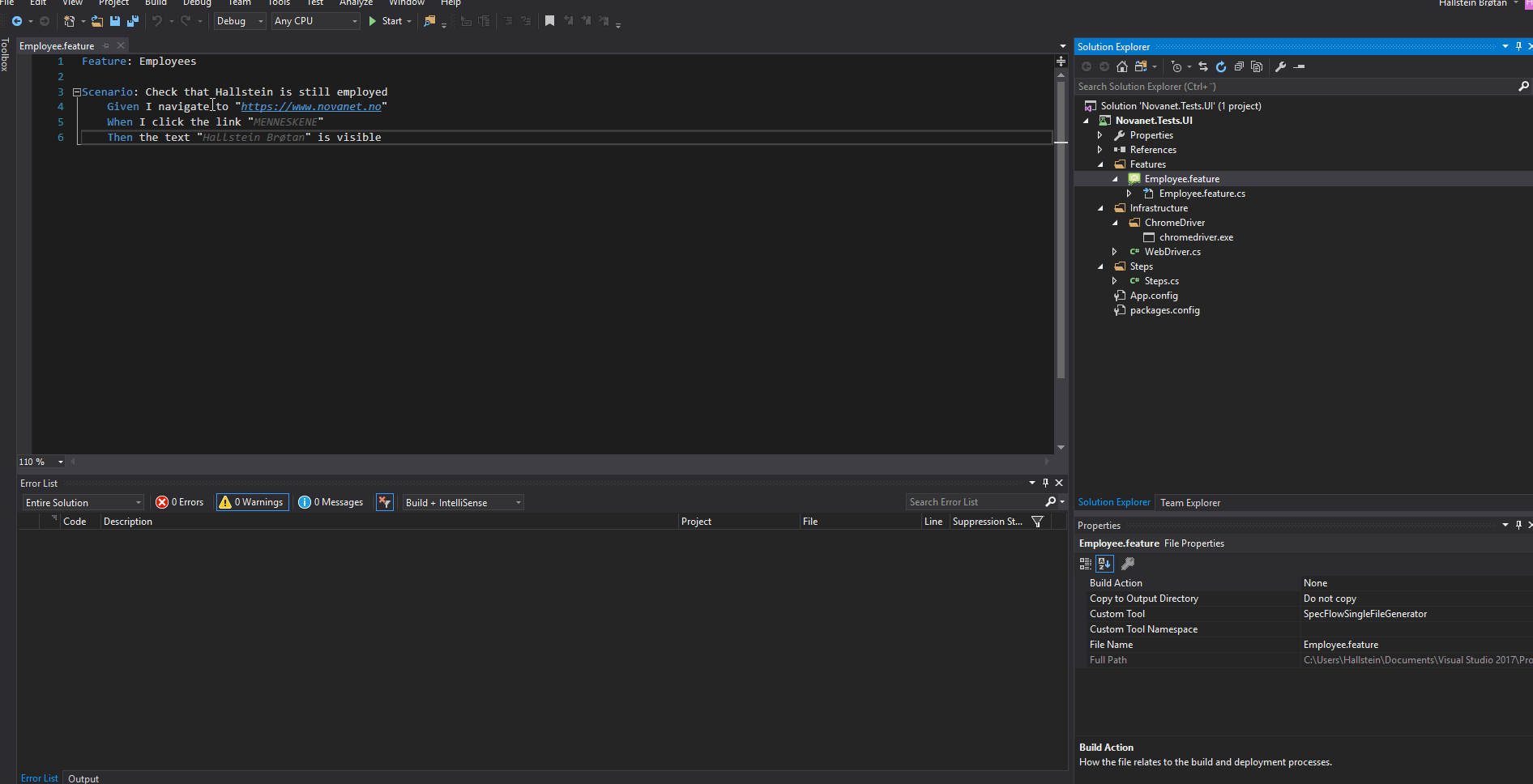
Task: Toggle the 0 Messages filter
Action: click(331, 503)
